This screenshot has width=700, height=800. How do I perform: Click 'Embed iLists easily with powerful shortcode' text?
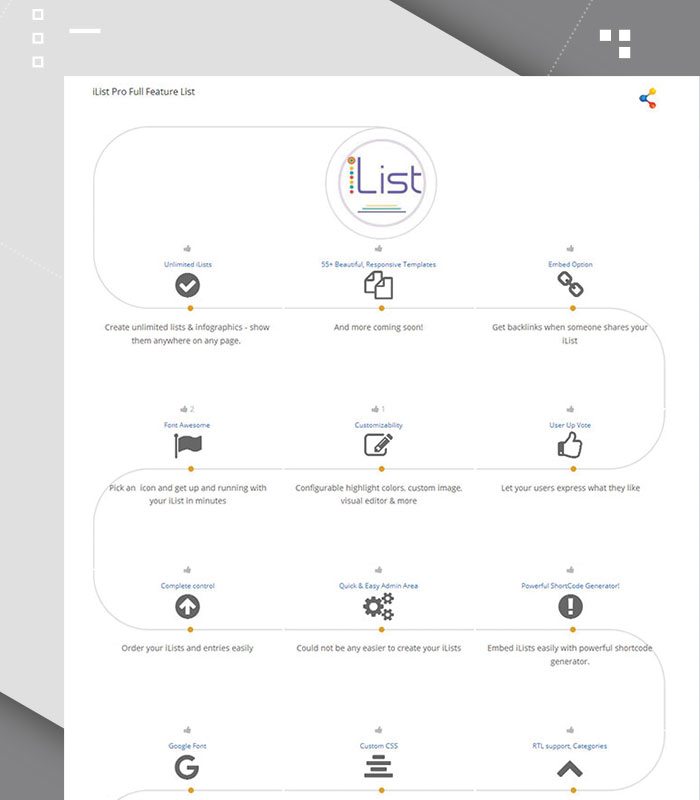(570, 655)
